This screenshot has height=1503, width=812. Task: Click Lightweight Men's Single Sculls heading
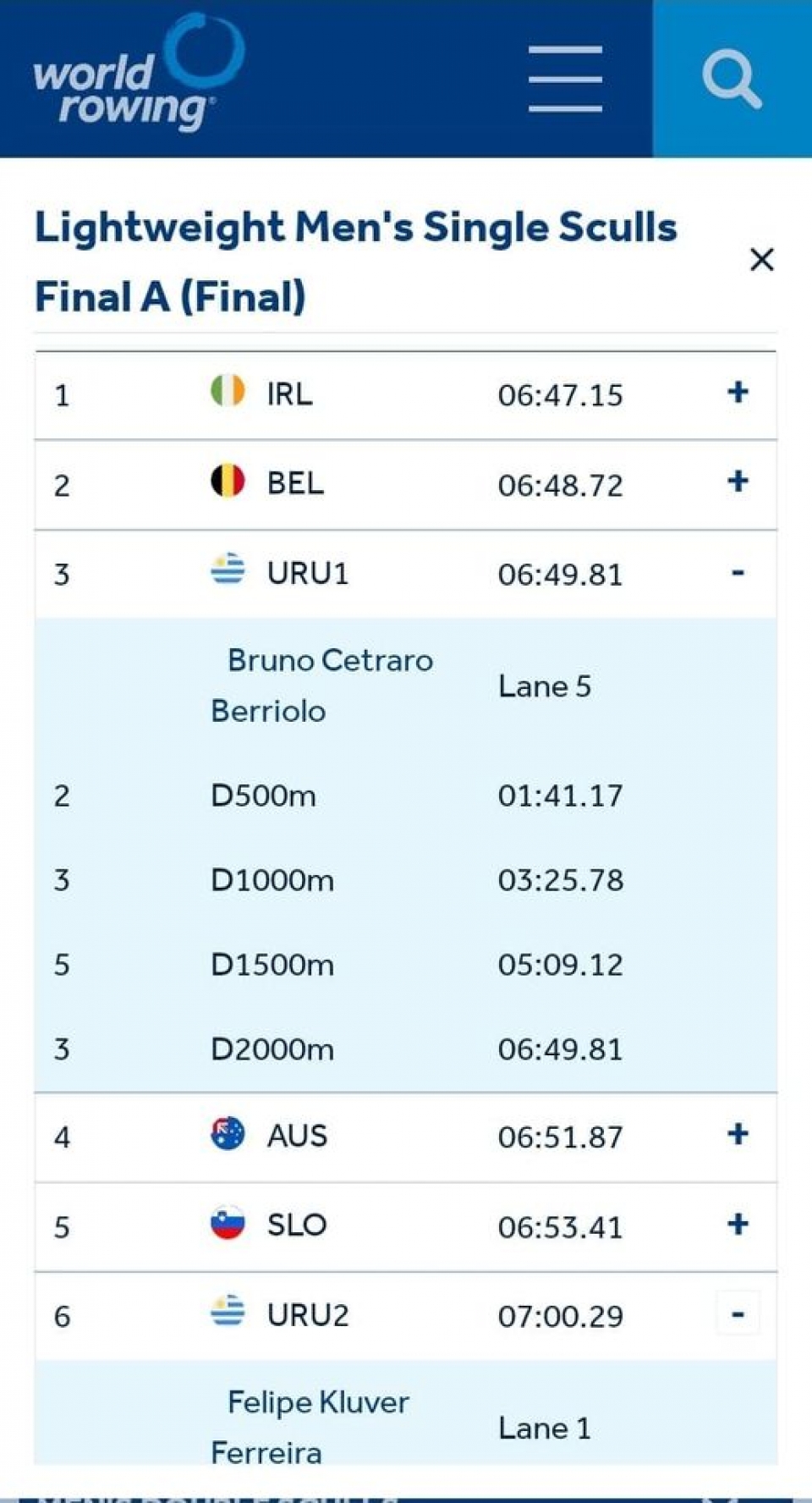tap(356, 228)
